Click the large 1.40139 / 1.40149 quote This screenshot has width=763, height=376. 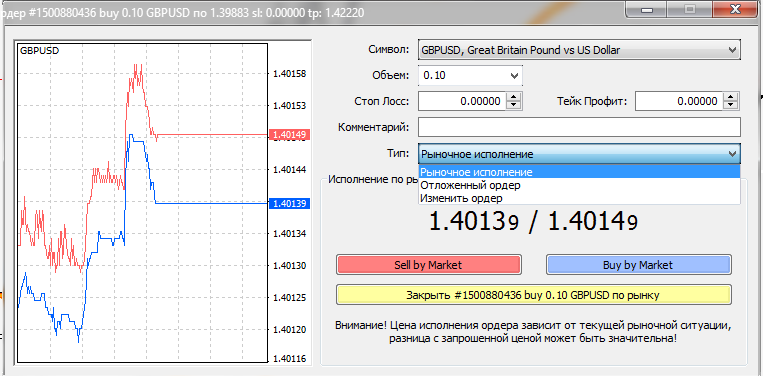[x=533, y=222]
